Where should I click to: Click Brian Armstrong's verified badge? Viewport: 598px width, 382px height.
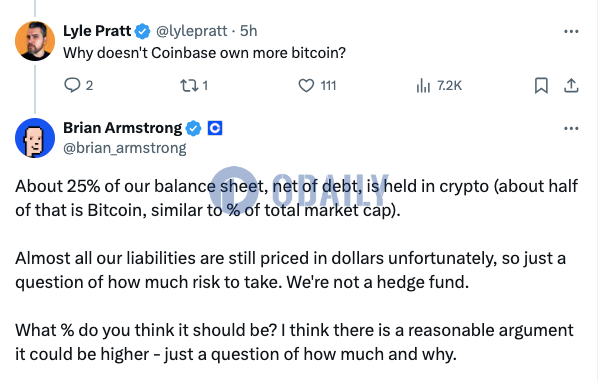coord(193,128)
